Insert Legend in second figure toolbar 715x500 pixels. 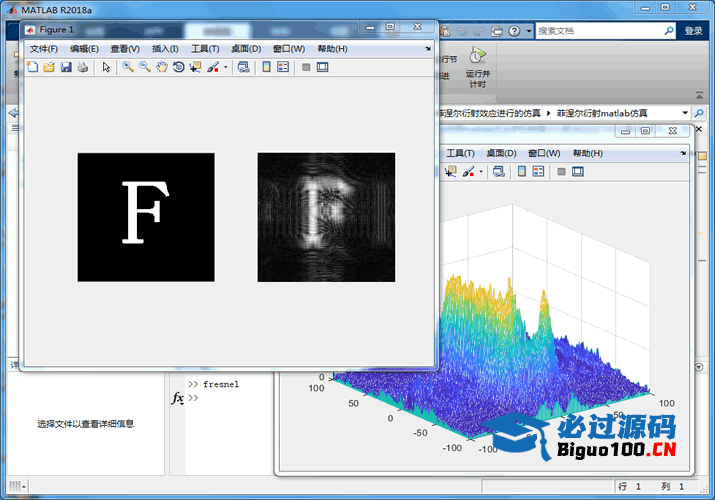pyautogui.click(x=538, y=171)
